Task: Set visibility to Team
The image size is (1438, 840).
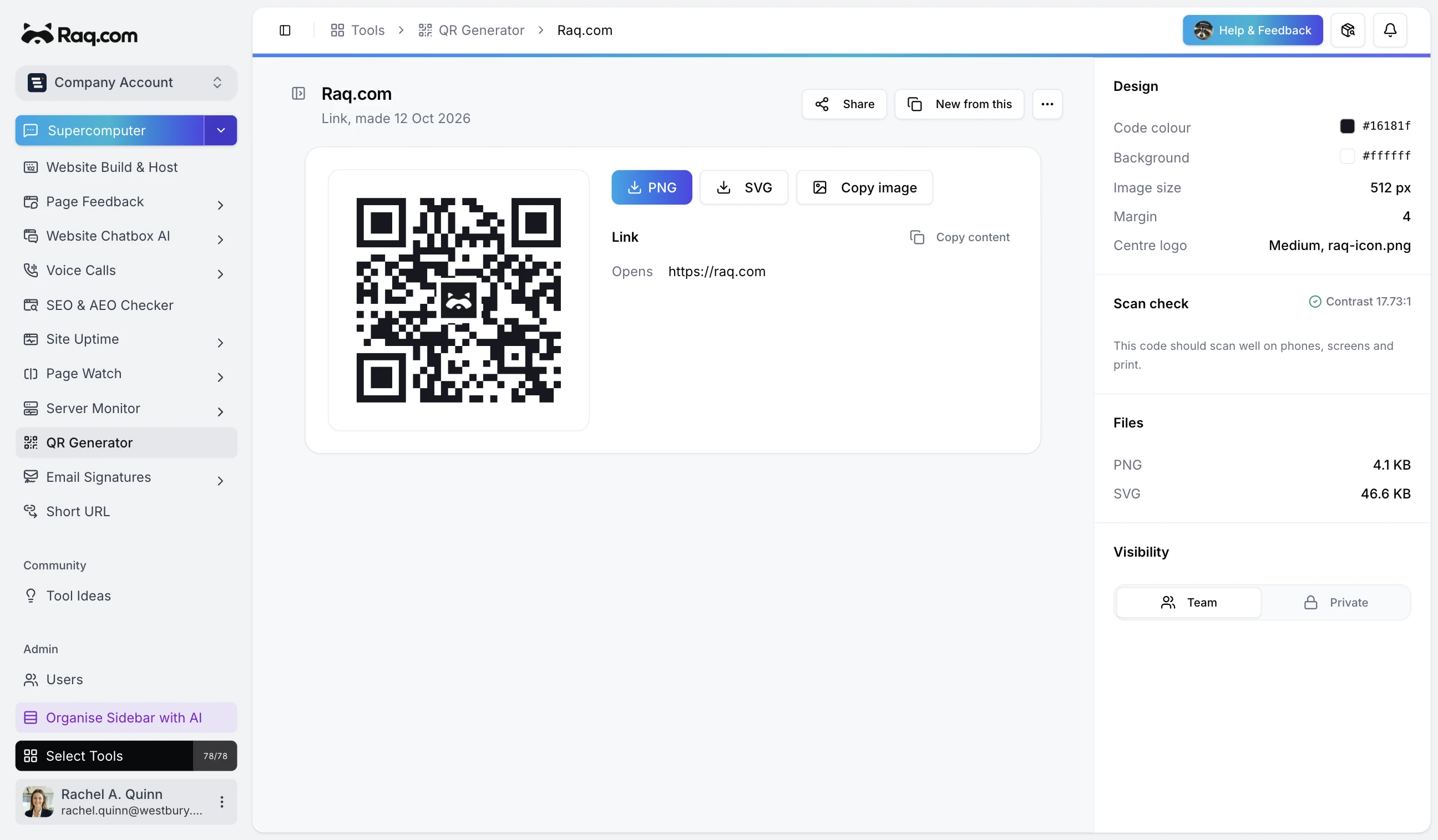Action: click(1189, 602)
